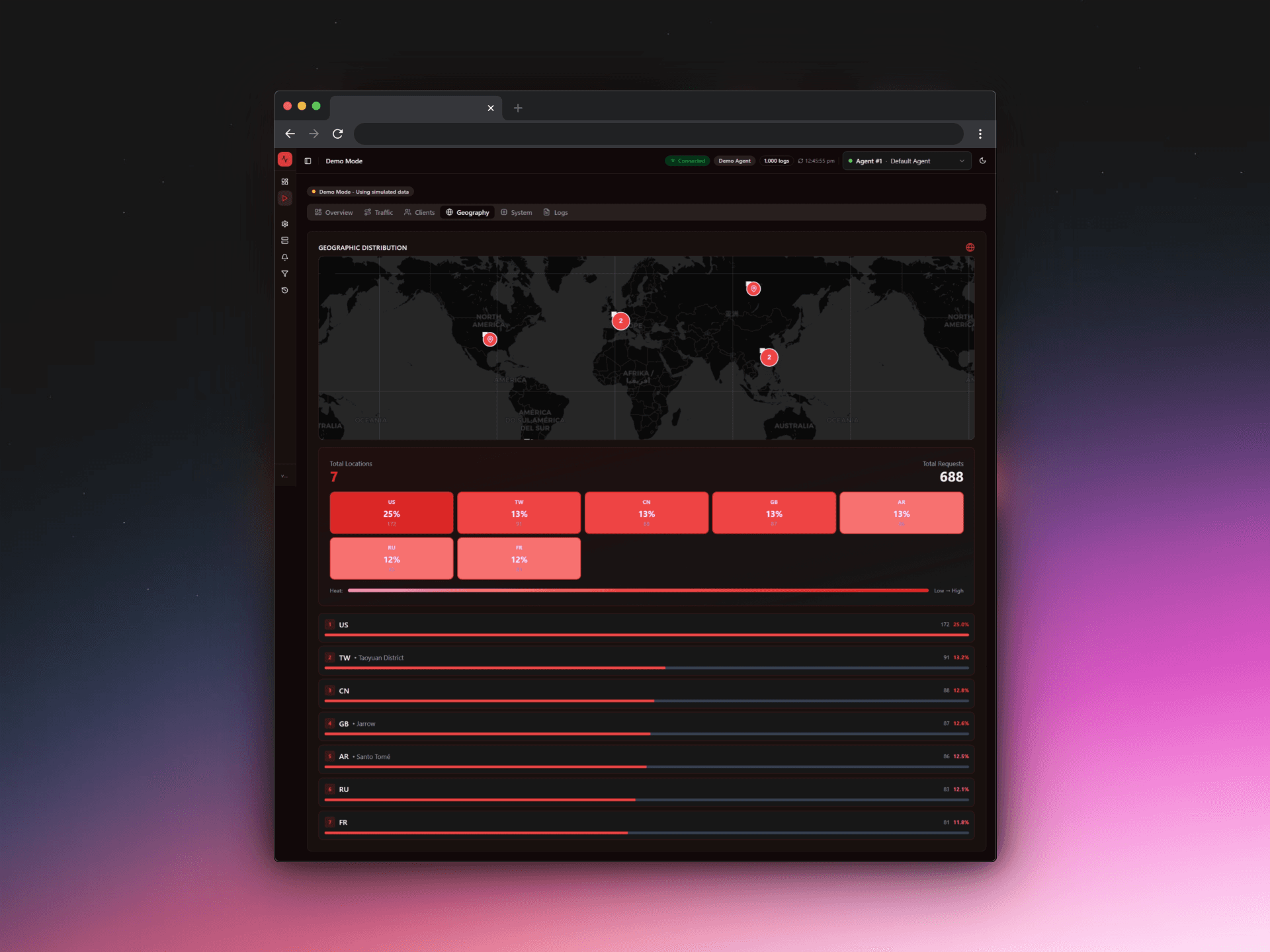The width and height of the screenshot is (1270, 952).
Task: Open sidebar settings gear
Action: 284,223
